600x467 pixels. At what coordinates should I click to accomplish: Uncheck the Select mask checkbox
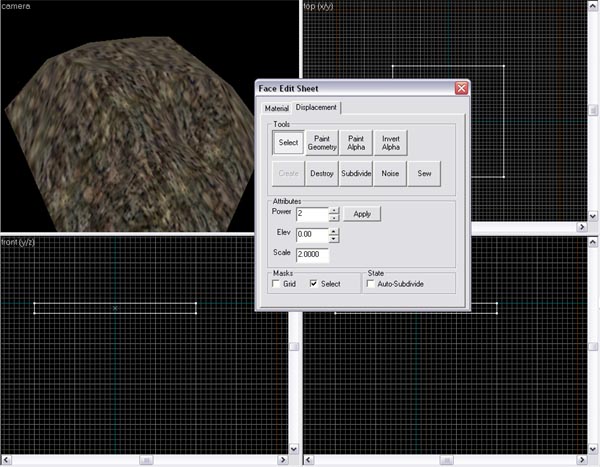tap(314, 284)
